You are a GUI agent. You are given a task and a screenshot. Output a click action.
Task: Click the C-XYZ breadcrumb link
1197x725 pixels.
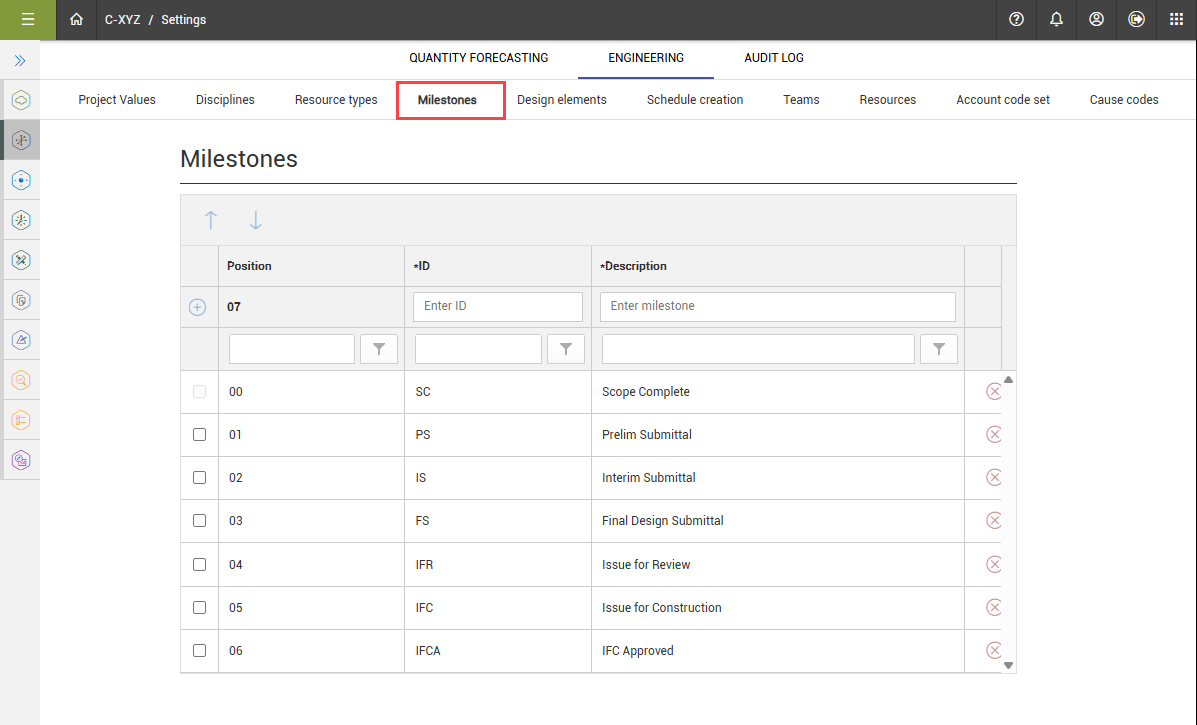[x=122, y=20]
